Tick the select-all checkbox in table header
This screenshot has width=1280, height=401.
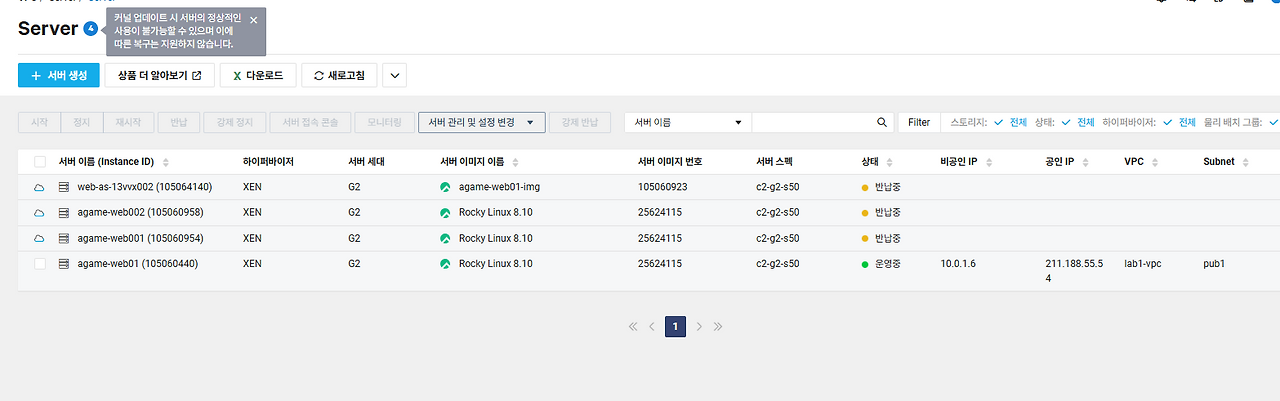click(x=40, y=162)
